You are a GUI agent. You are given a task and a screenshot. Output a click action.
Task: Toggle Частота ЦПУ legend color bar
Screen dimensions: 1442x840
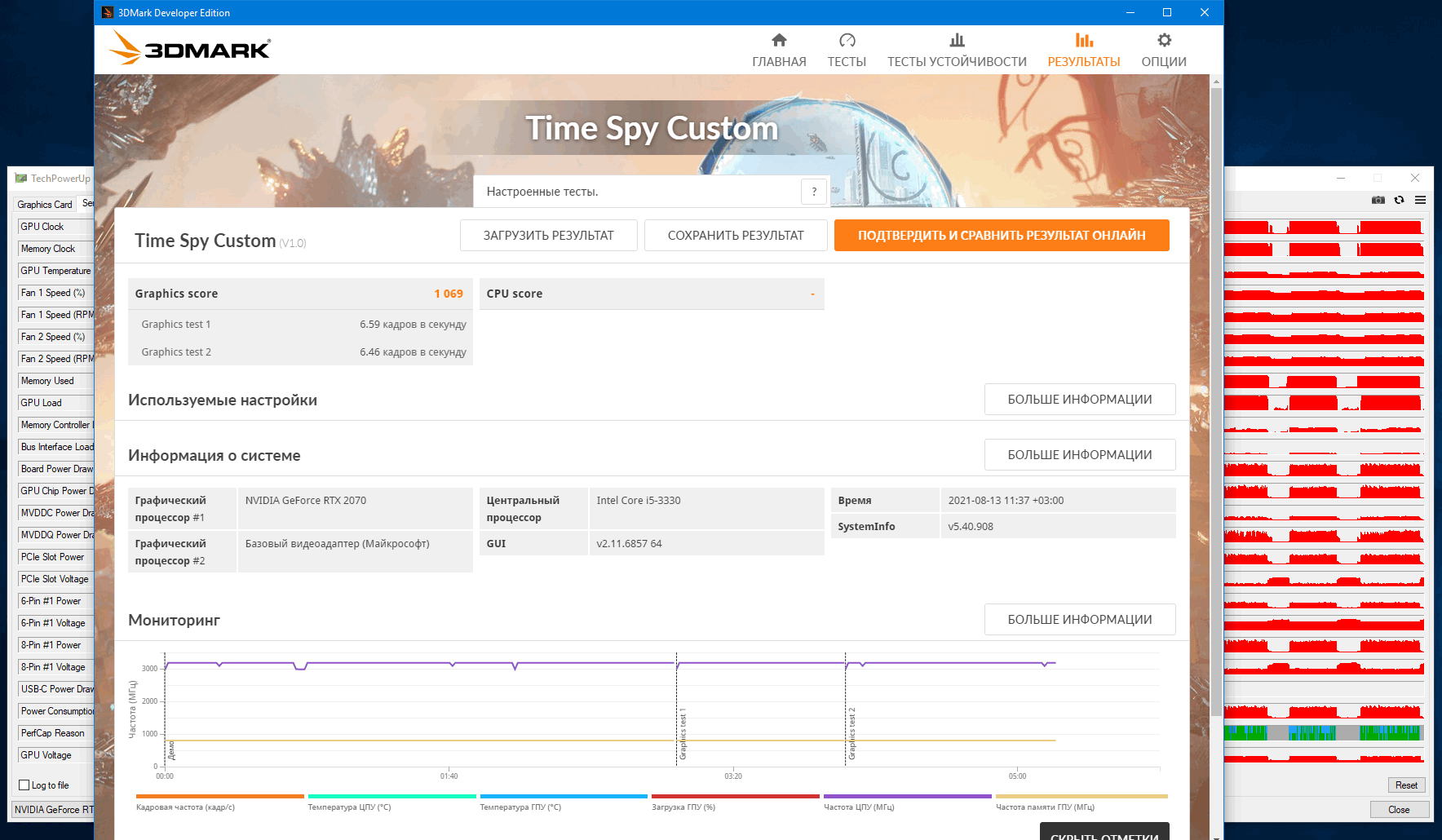(x=908, y=796)
